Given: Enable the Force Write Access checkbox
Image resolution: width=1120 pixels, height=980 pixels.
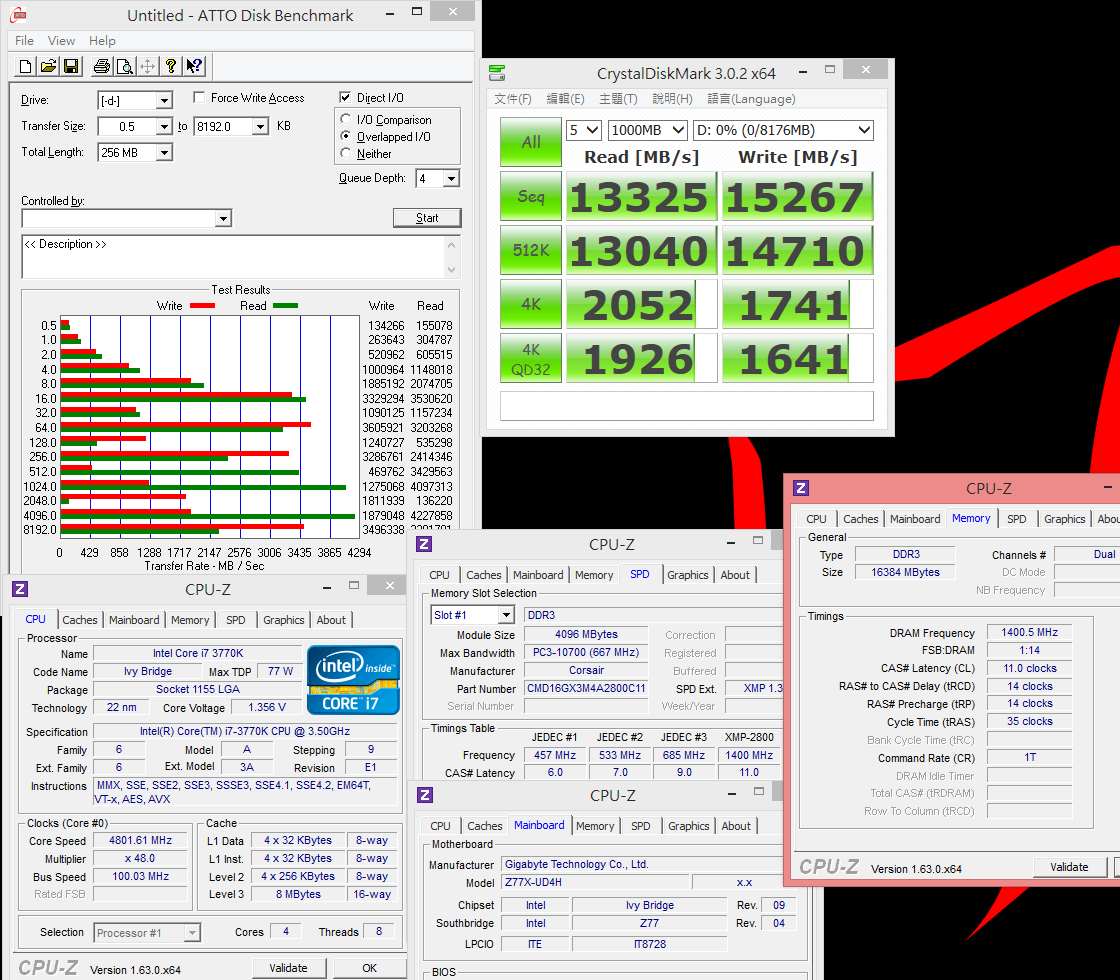Looking at the screenshot, I should [x=199, y=98].
